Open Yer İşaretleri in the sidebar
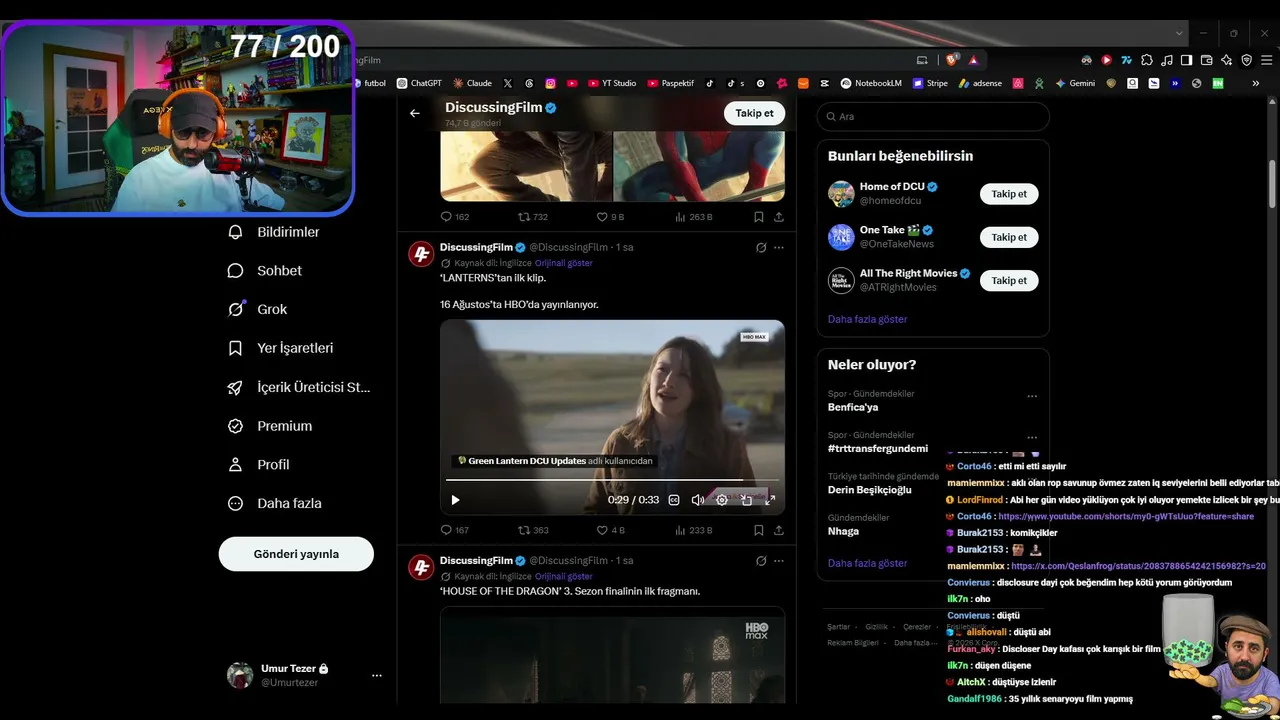The height and width of the screenshot is (720, 1280). [282, 348]
